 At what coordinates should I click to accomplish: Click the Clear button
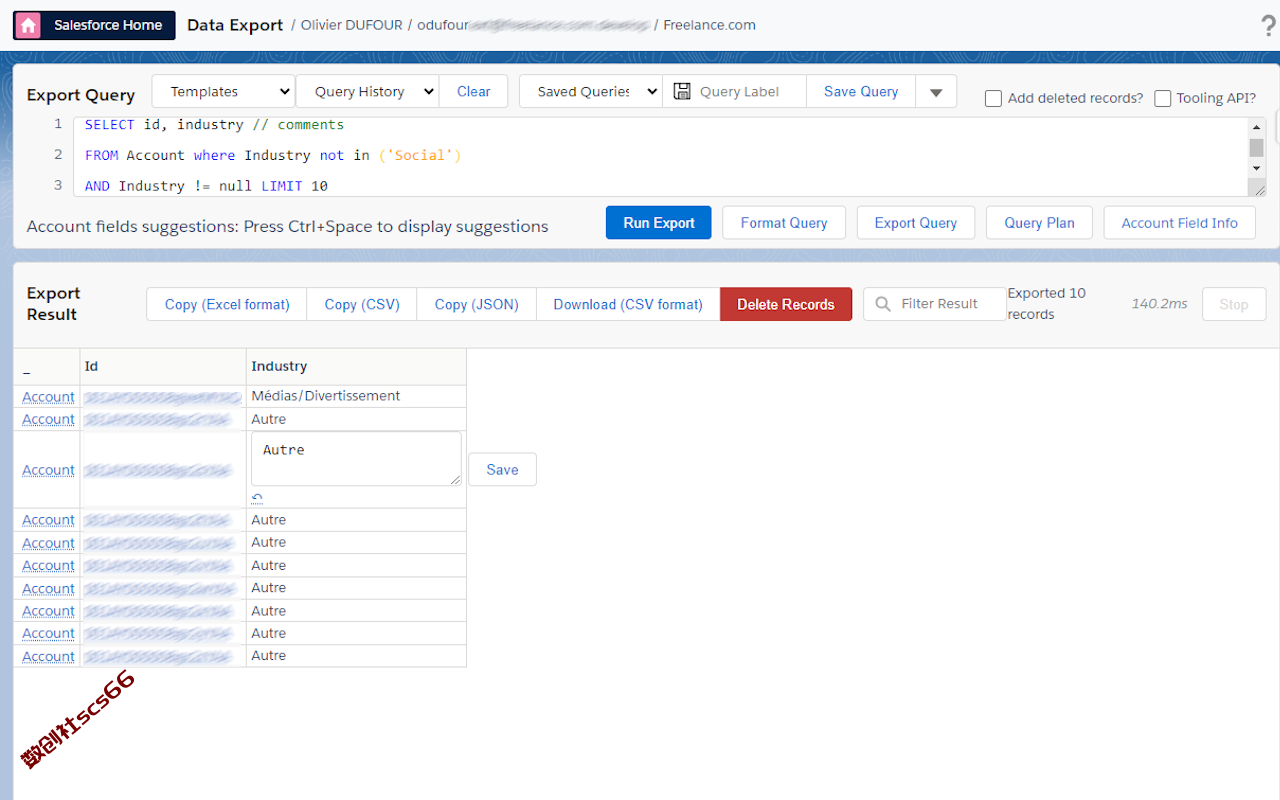click(x=473, y=91)
